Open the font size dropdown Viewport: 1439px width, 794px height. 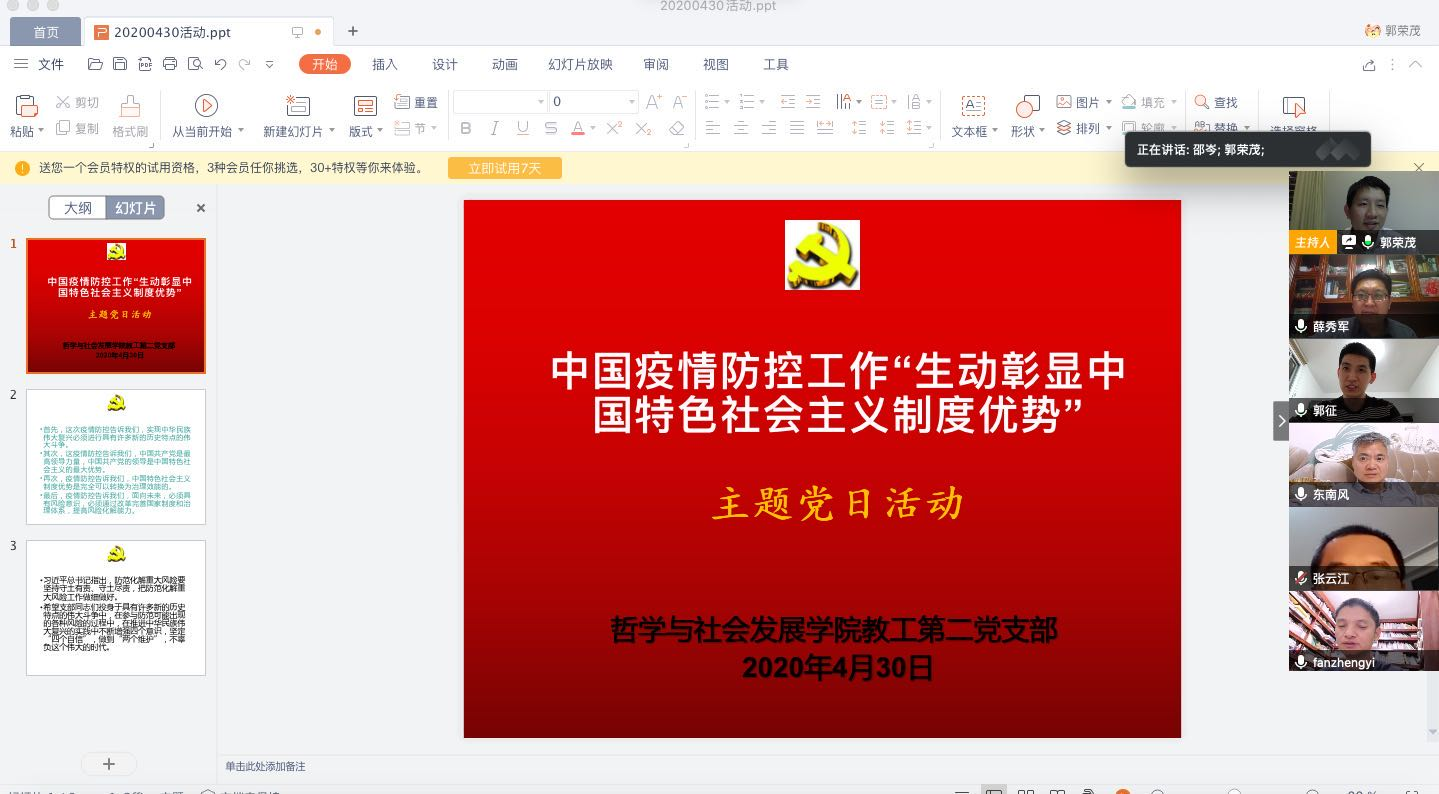coord(631,102)
